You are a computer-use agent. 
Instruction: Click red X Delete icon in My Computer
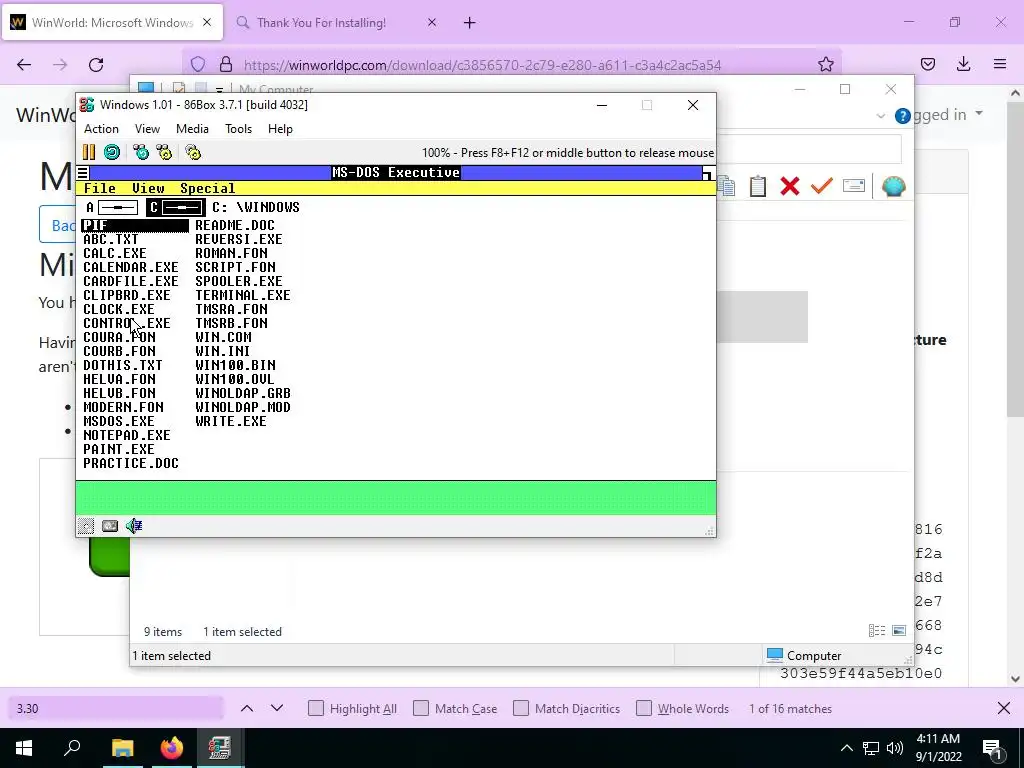pos(790,186)
